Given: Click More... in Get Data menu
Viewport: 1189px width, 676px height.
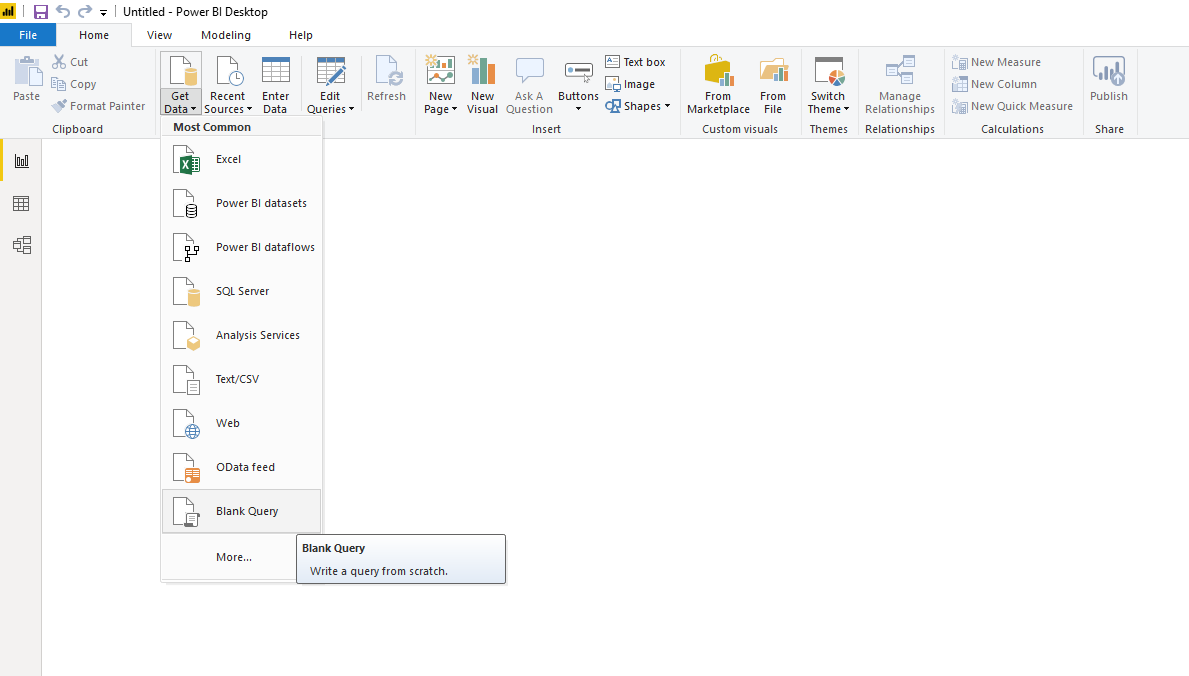Looking at the screenshot, I should click(x=234, y=557).
